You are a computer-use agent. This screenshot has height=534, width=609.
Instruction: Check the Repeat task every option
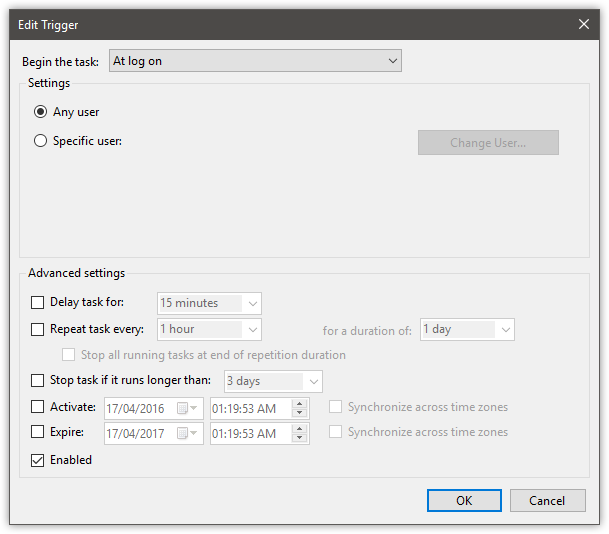click(x=38, y=329)
